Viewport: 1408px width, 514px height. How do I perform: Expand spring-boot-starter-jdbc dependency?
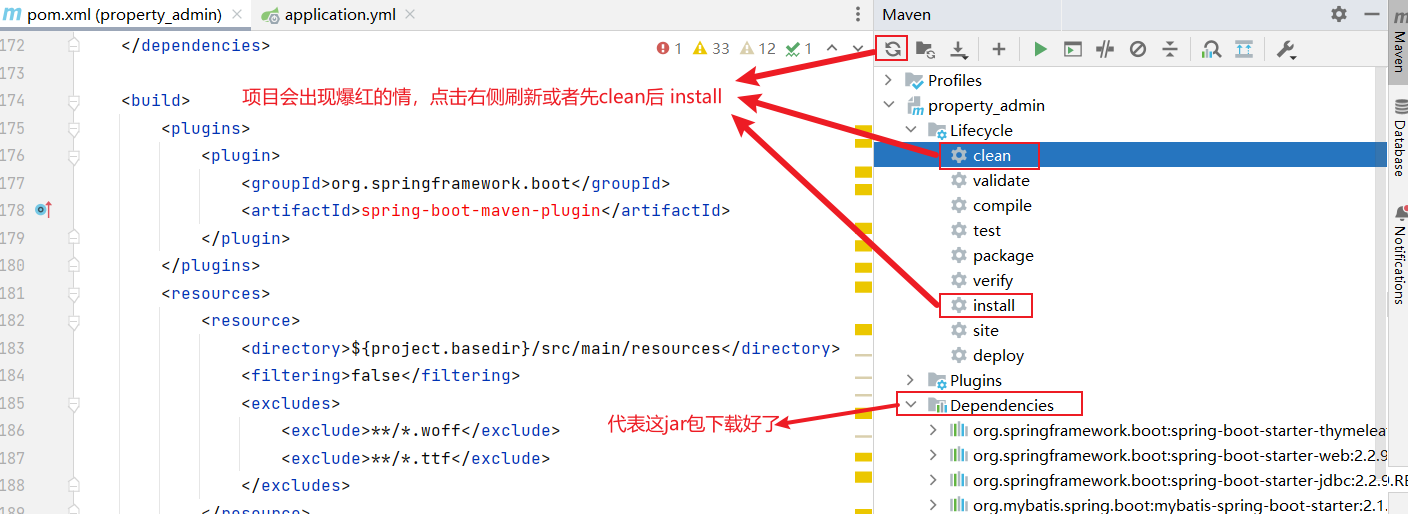coord(933,480)
